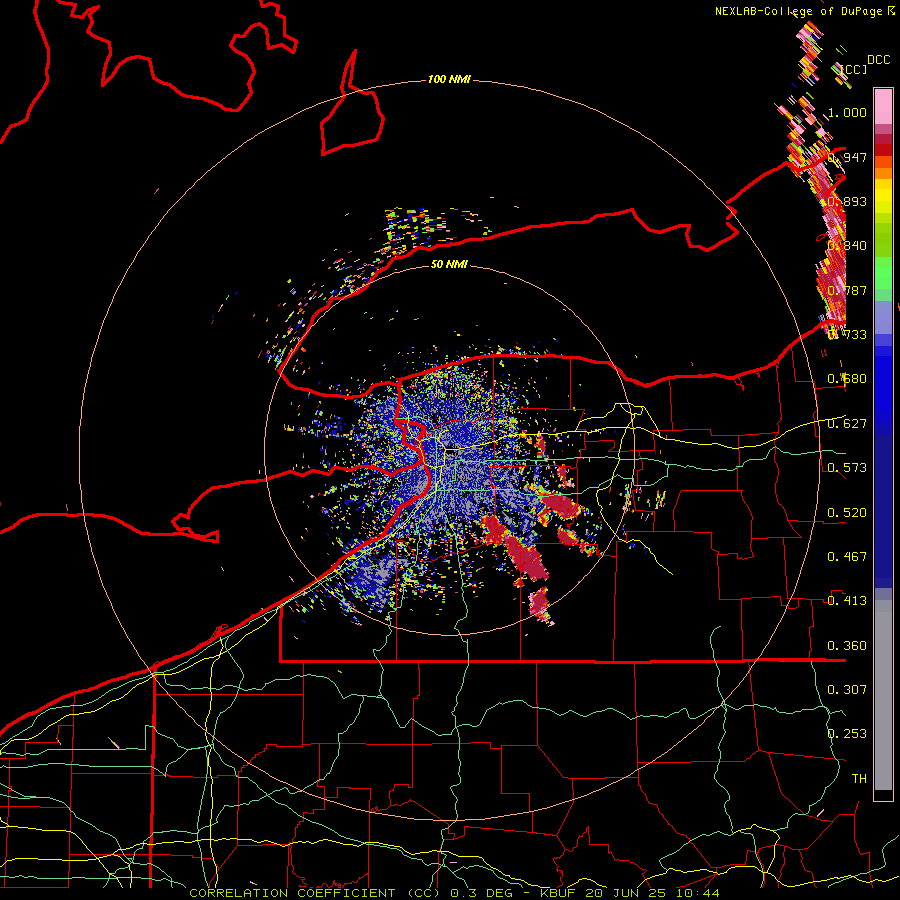This screenshot has height=900, width=900.
Task: Select the DCC product label above legend
Action: 878,60
